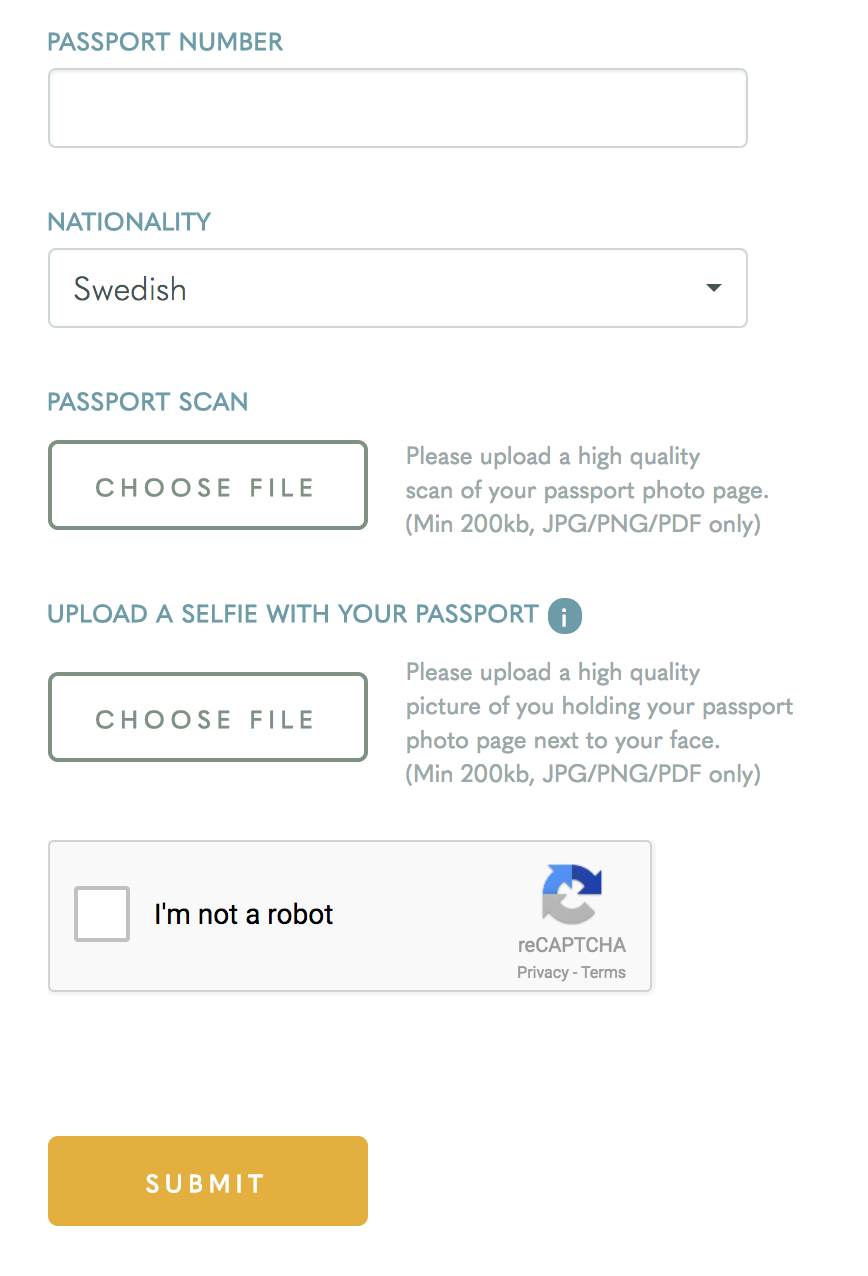Click the "Swedish" selected value text
This screenshot has width=868, height=1276.
(x=130, y=289)
